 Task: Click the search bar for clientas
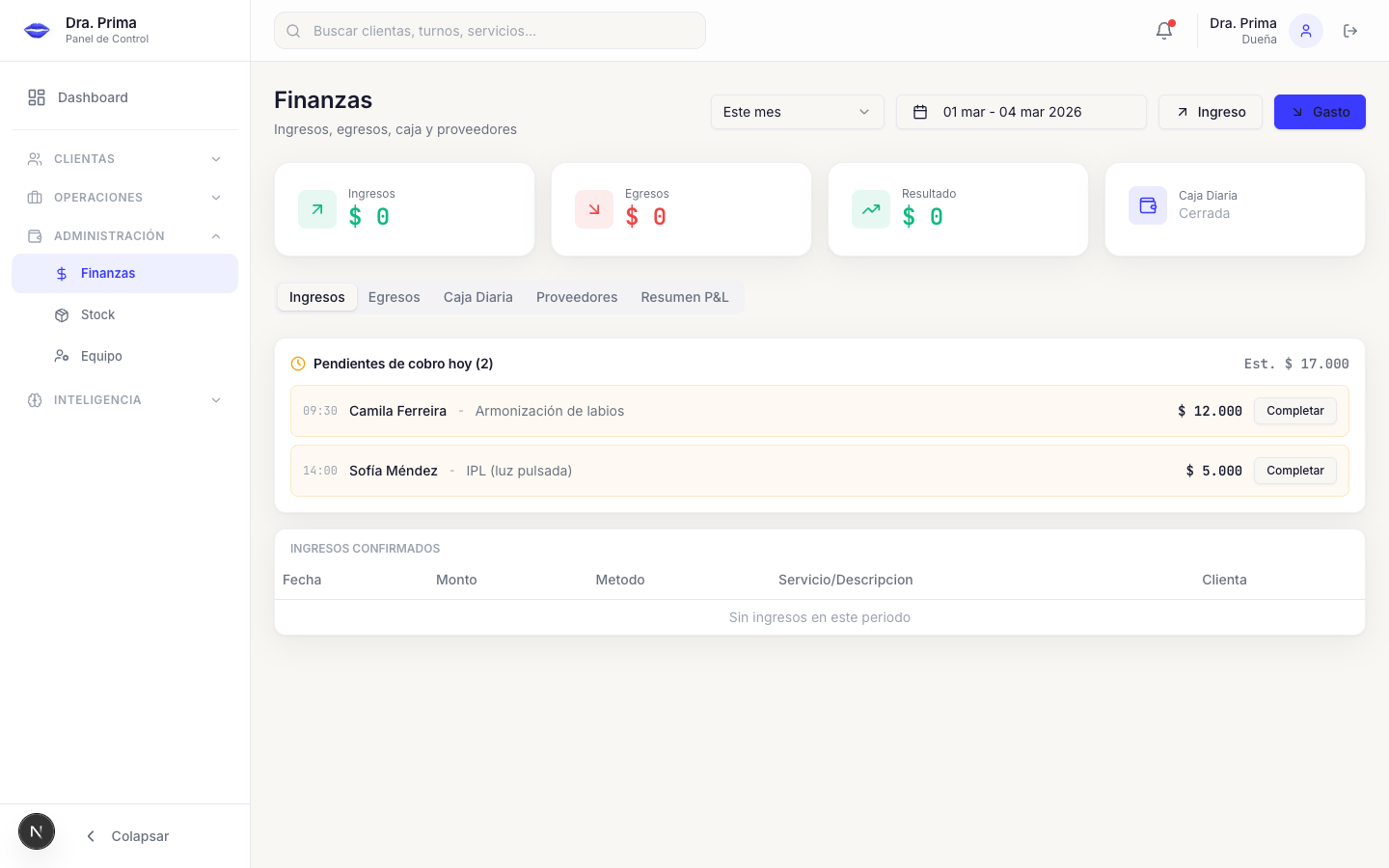click(489, 30)
